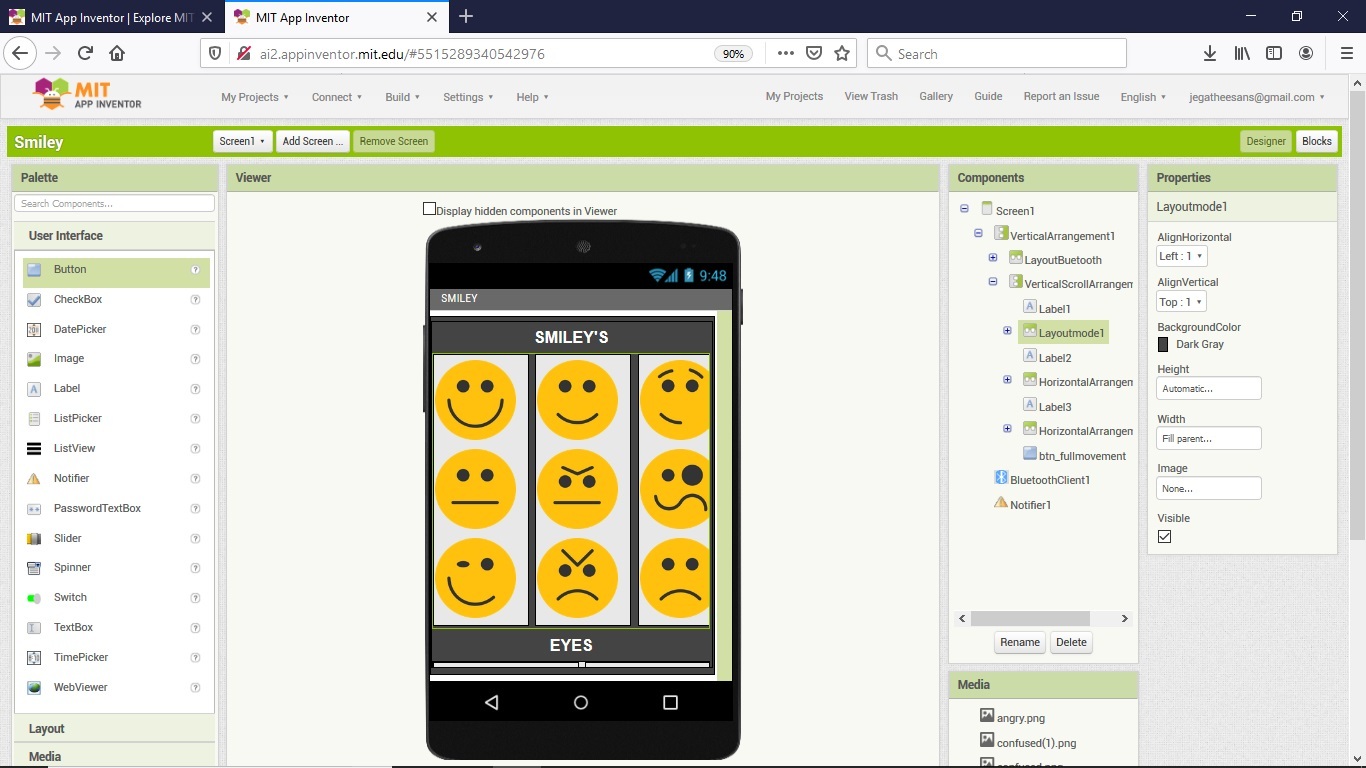Open the Settings menu

click(x=469, y=97)
